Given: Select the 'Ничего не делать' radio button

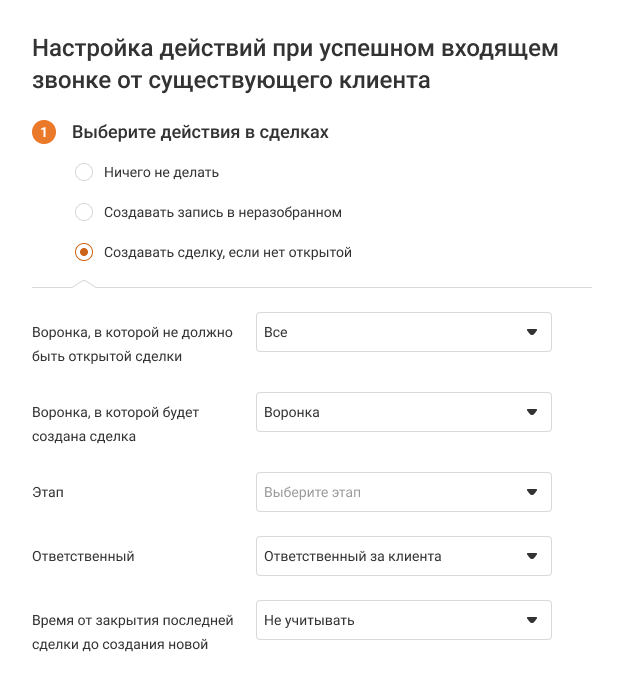Looking at the screenshot, I should (85, 172).
